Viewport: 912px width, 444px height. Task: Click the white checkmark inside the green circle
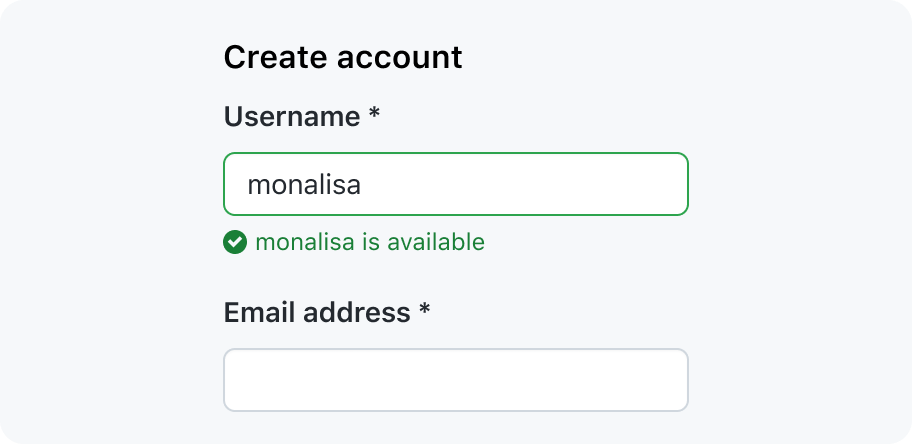(x=235, y=242)
